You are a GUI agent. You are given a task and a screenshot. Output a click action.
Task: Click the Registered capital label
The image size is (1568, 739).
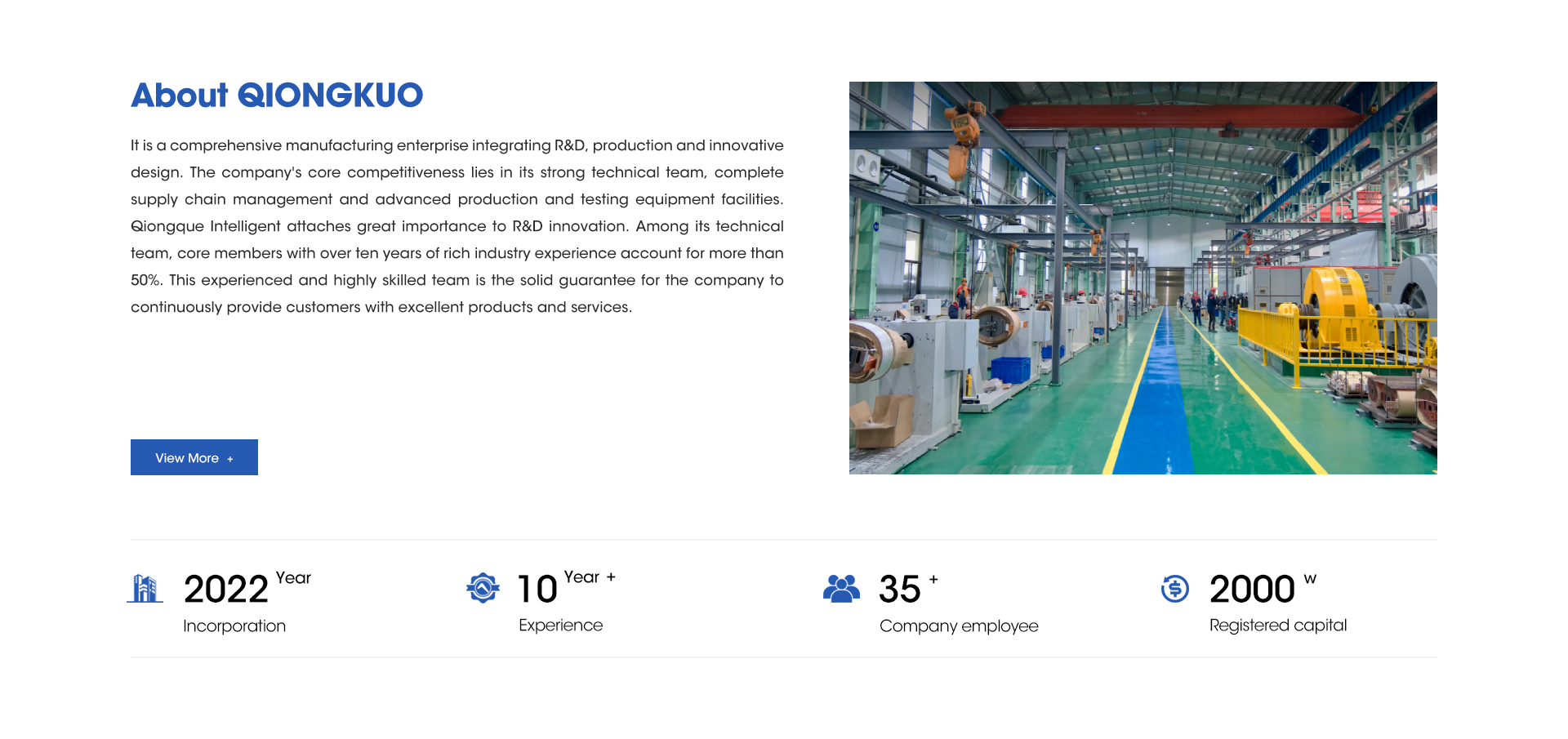click(x=1278, y=625)
